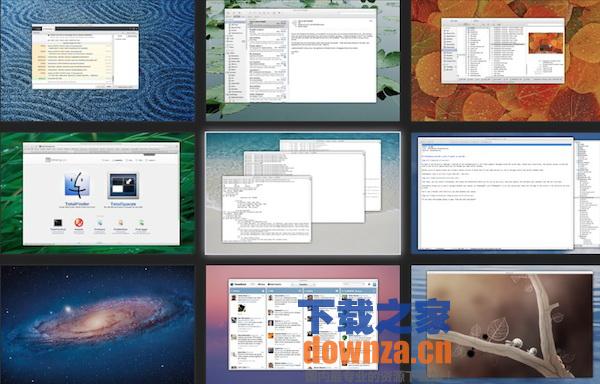
Task: Click the mailbox sidebar in the Mail window
Action: pyautogui.click(x=236, y=61)
